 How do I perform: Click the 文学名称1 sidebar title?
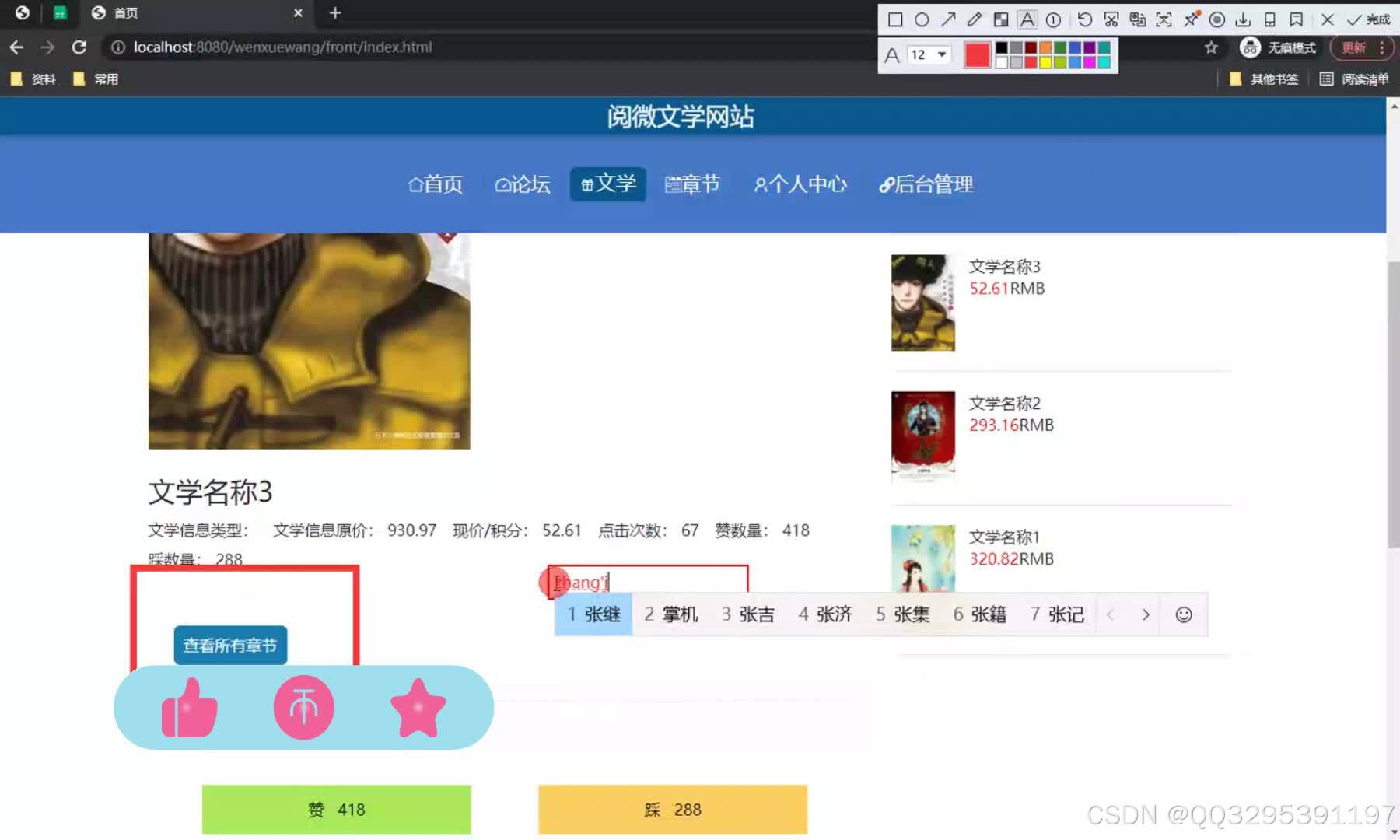(1004, 537)
